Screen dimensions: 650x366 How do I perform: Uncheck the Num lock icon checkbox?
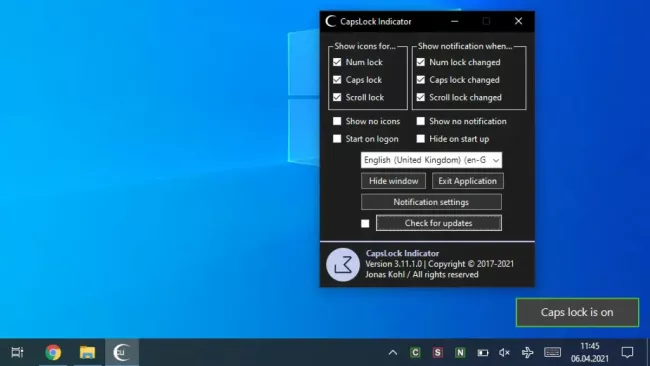pyautogui.click(x=337, y=62)
